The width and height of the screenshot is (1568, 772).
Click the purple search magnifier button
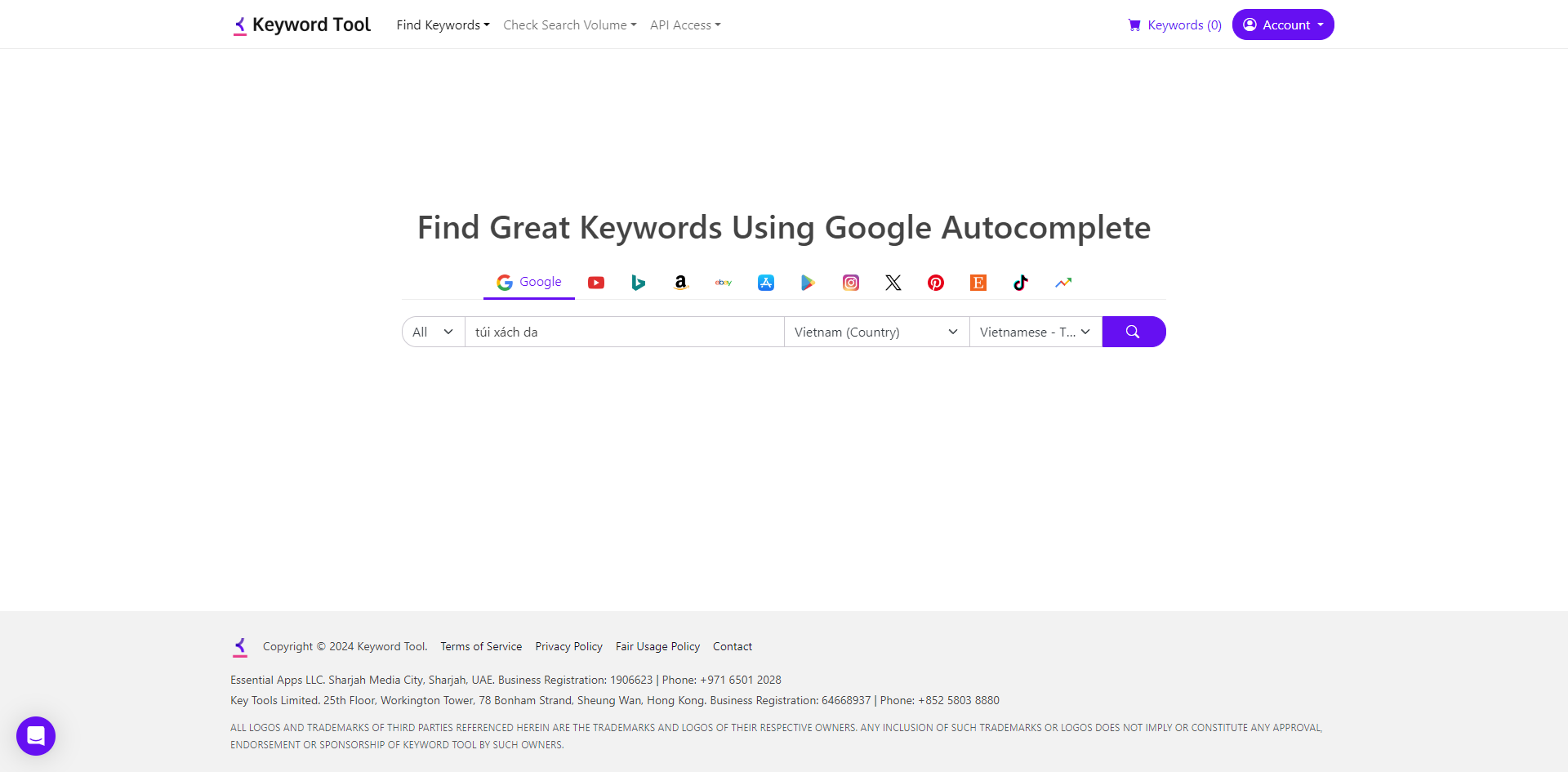pos(1134,332)
